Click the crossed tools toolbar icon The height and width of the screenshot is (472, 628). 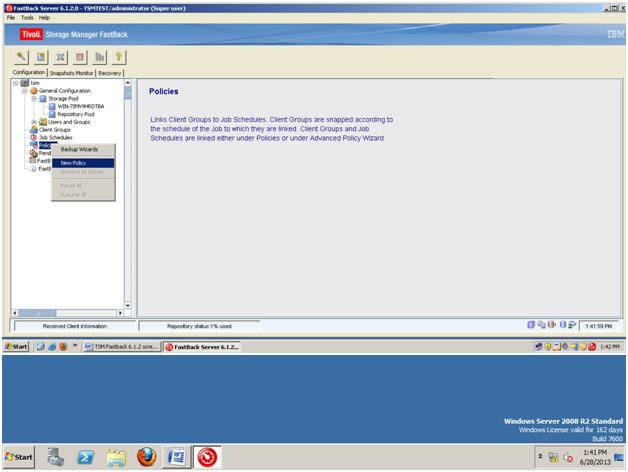click(x=60, y=57)
